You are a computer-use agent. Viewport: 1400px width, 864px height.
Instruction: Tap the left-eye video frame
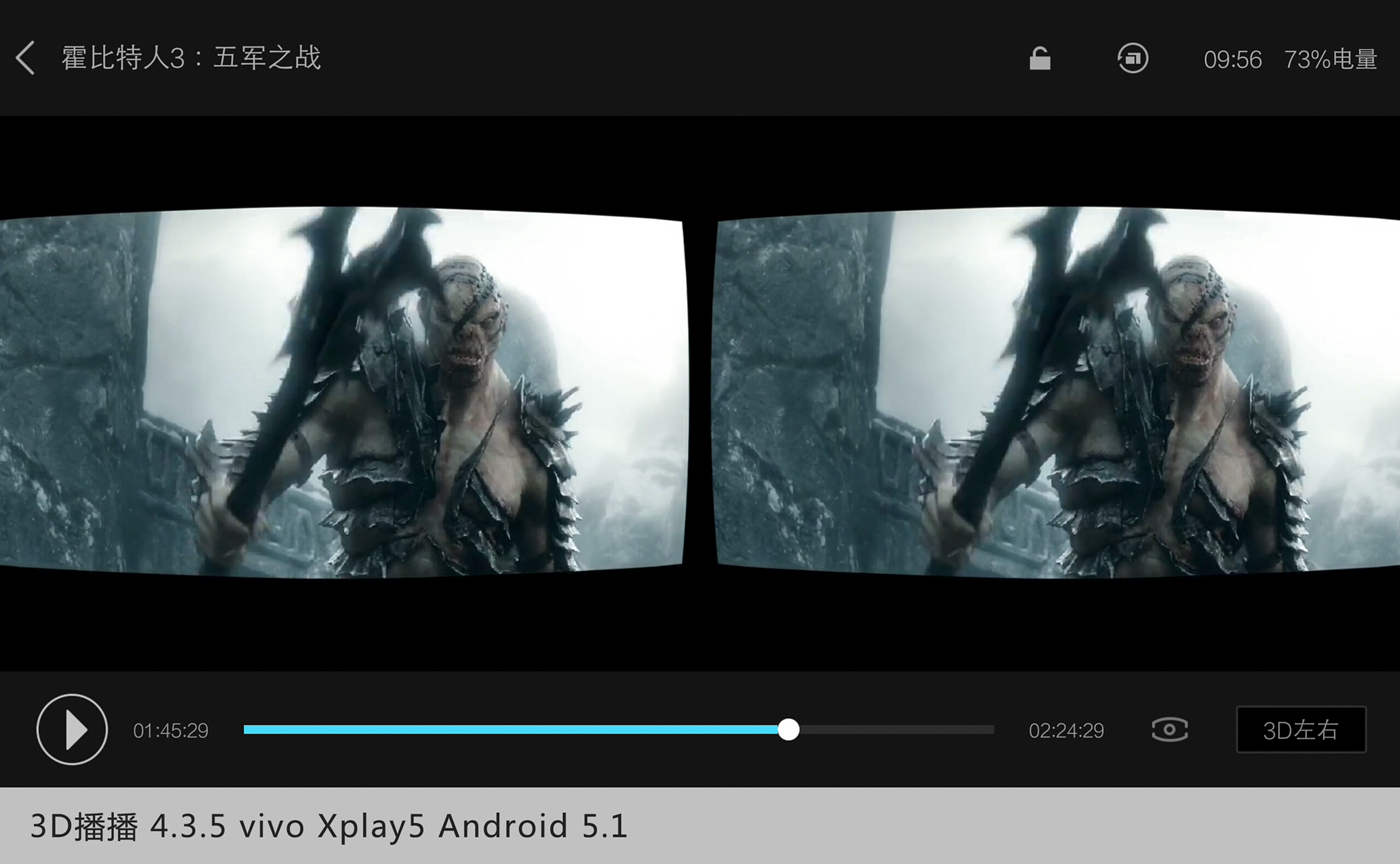(x=343, y=392)
